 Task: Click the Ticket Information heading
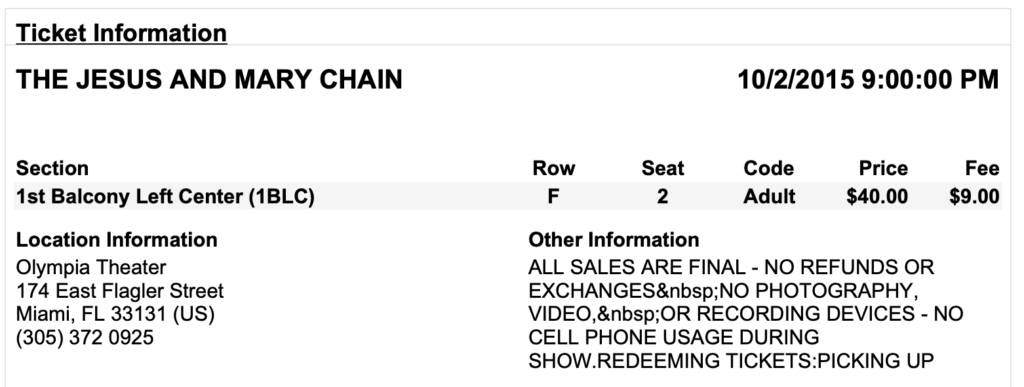click(x=121, y=33)
